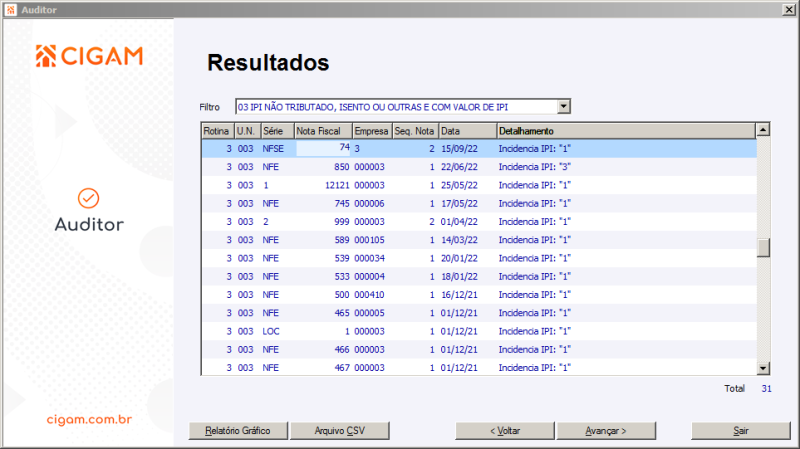Click the date 18/01/22 cell

[x=459, y=277]
